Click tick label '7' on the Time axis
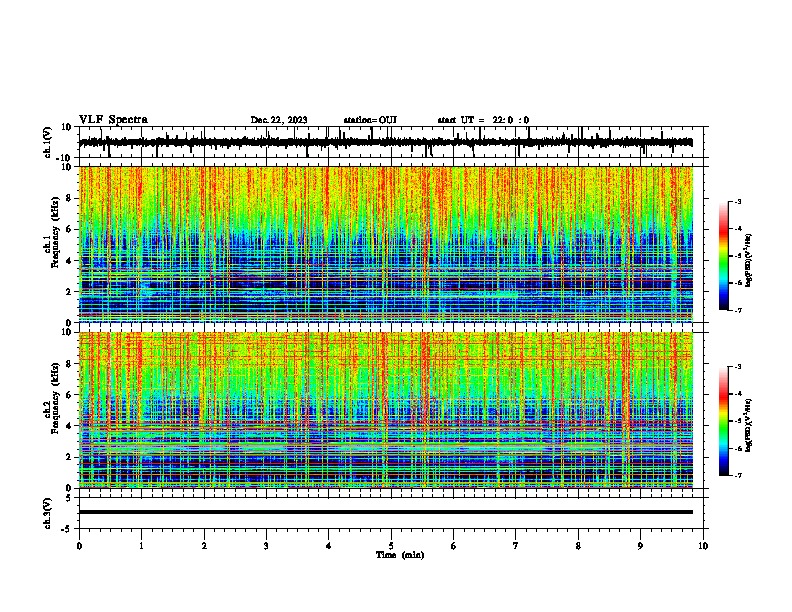The image size is (792, 612). 516,546
